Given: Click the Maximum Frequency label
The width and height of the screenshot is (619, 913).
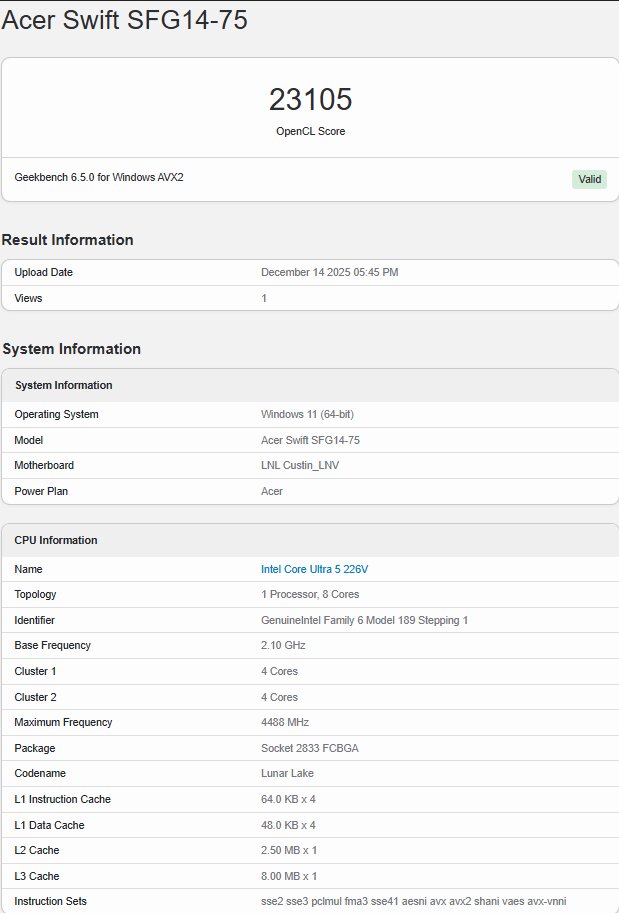Looking at the screenshot, I should click(63, 722).
